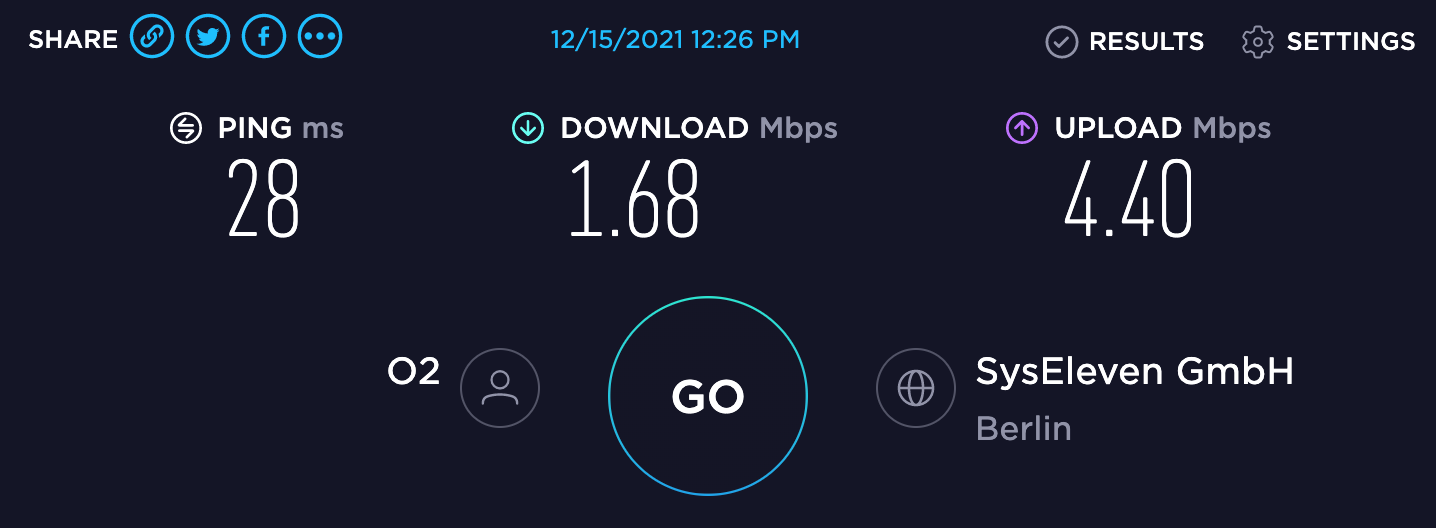
Task: Open more share options ellipsis icon
Action: 320,38
